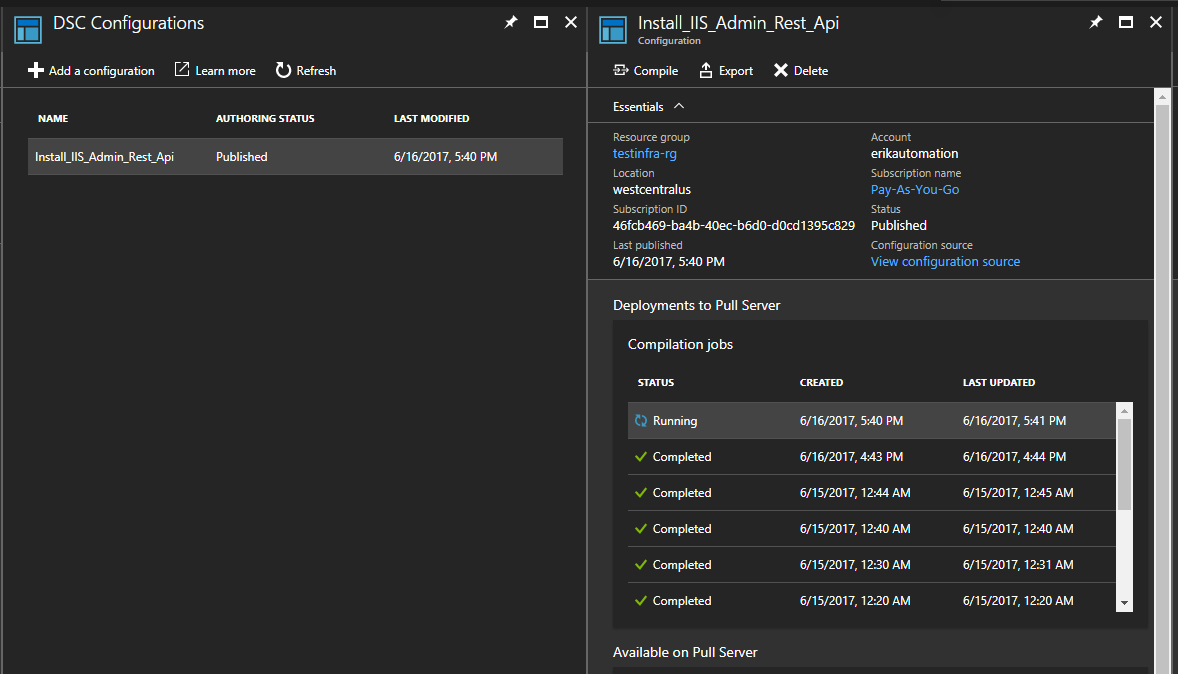Viewport: 1178px width, 674px height.
Task: Click View configuration source
Action: coord(945,261)
